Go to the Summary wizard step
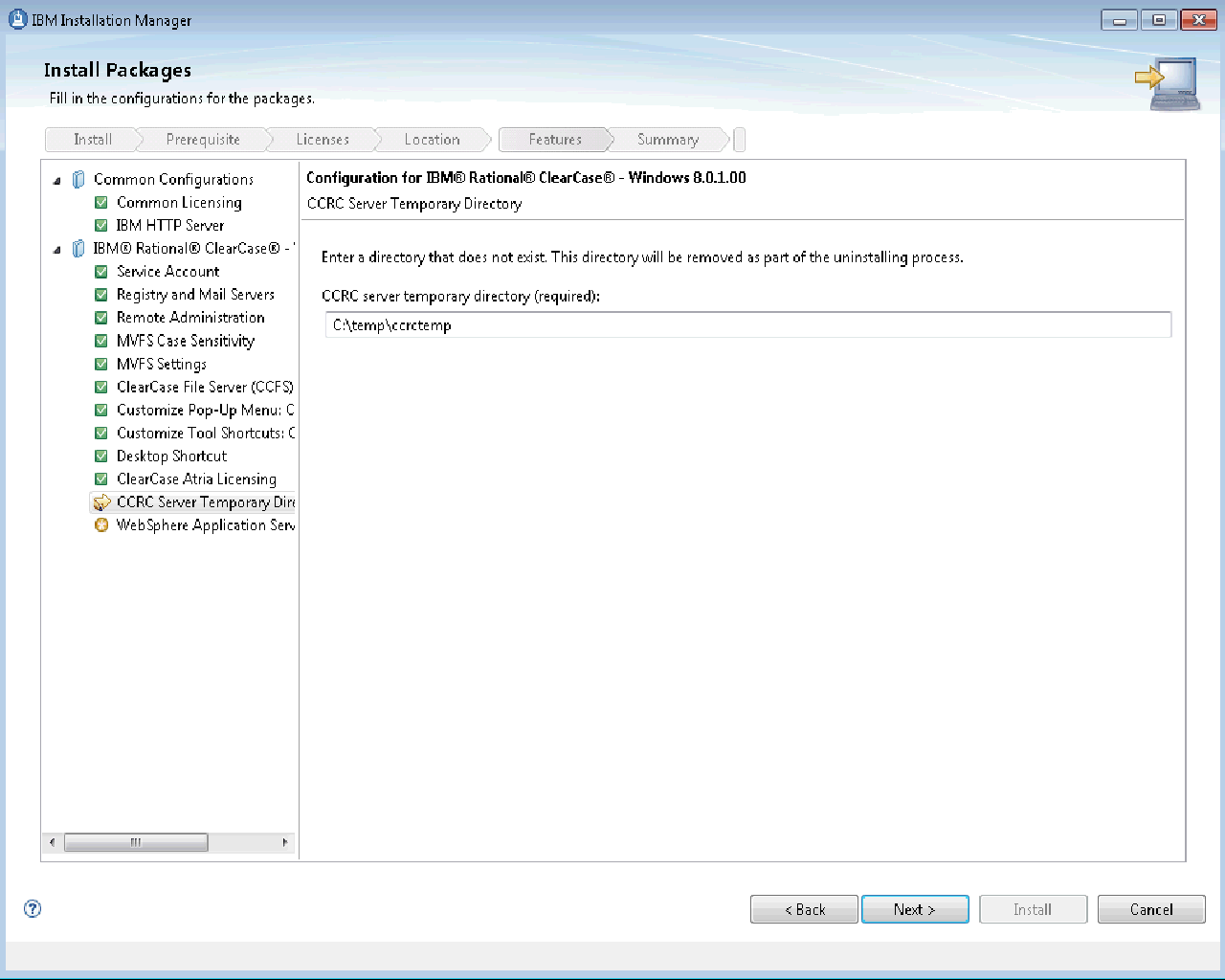The image size is (1225, 980). 668,140
